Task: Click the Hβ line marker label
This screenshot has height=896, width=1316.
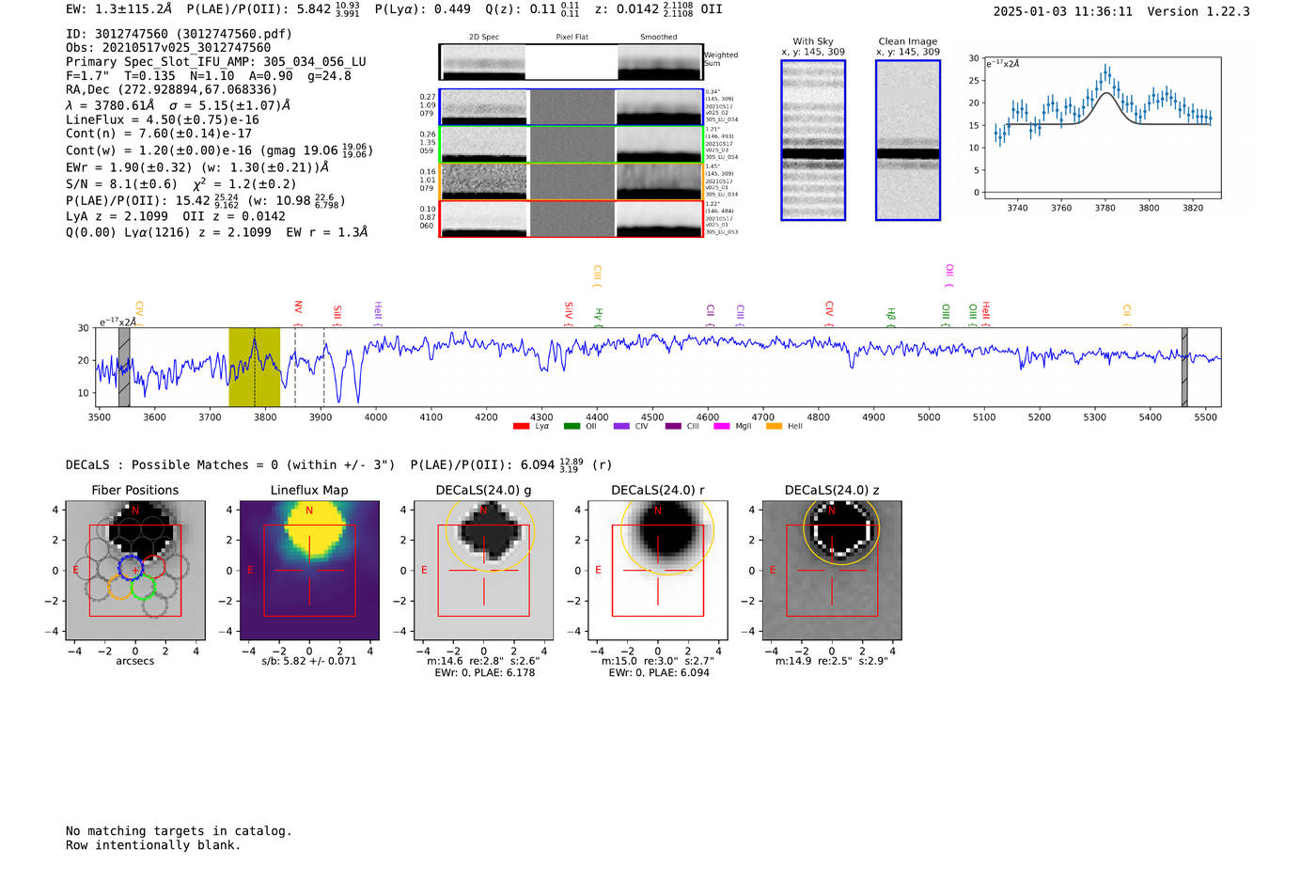Action: click(x=891, y=316)
